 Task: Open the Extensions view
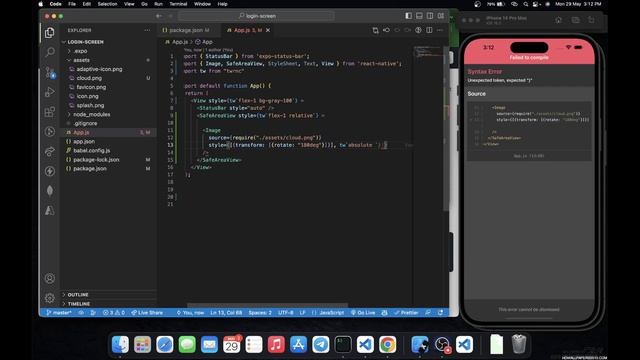click(50, 112)
